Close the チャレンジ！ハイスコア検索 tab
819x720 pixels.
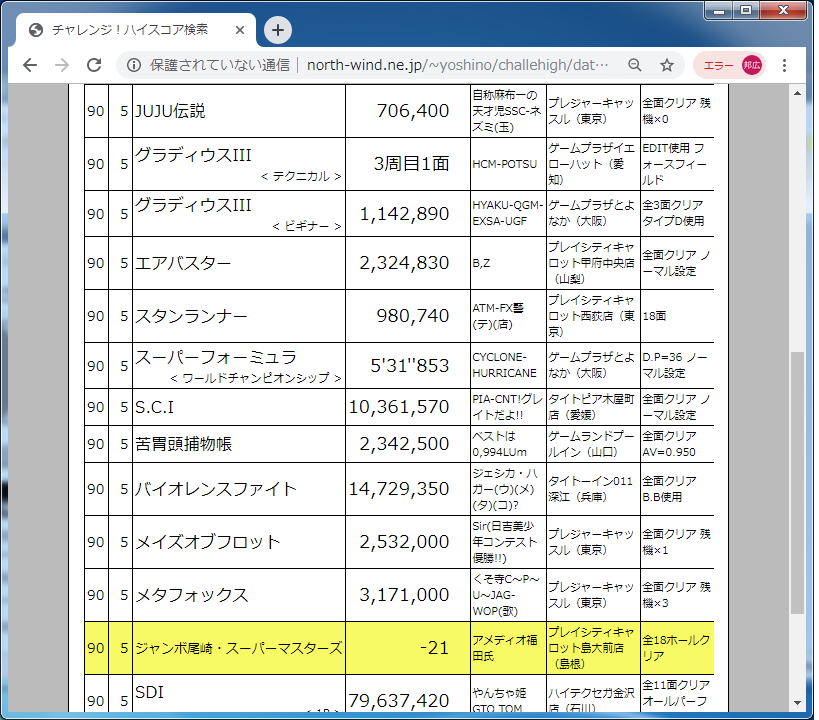(x=240, y=30)
